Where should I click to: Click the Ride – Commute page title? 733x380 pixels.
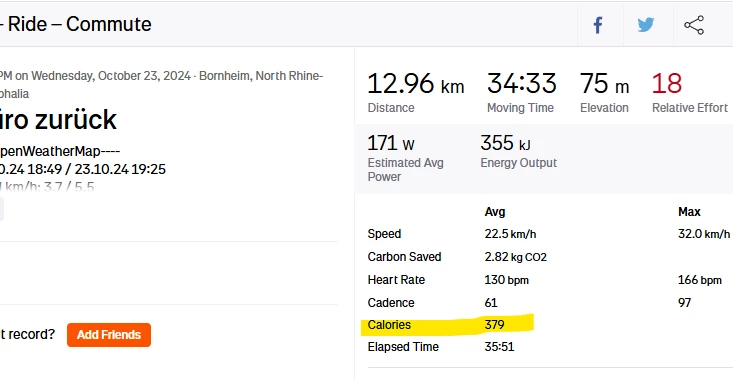click(x=76, y=24)
